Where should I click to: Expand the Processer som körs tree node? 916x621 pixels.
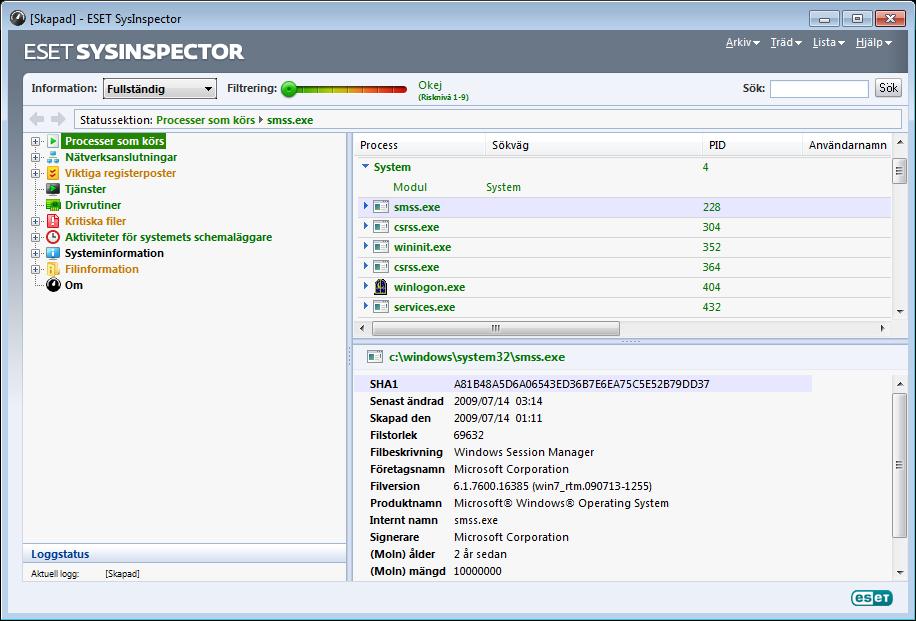pyautogui.click(x=36, y=141)
